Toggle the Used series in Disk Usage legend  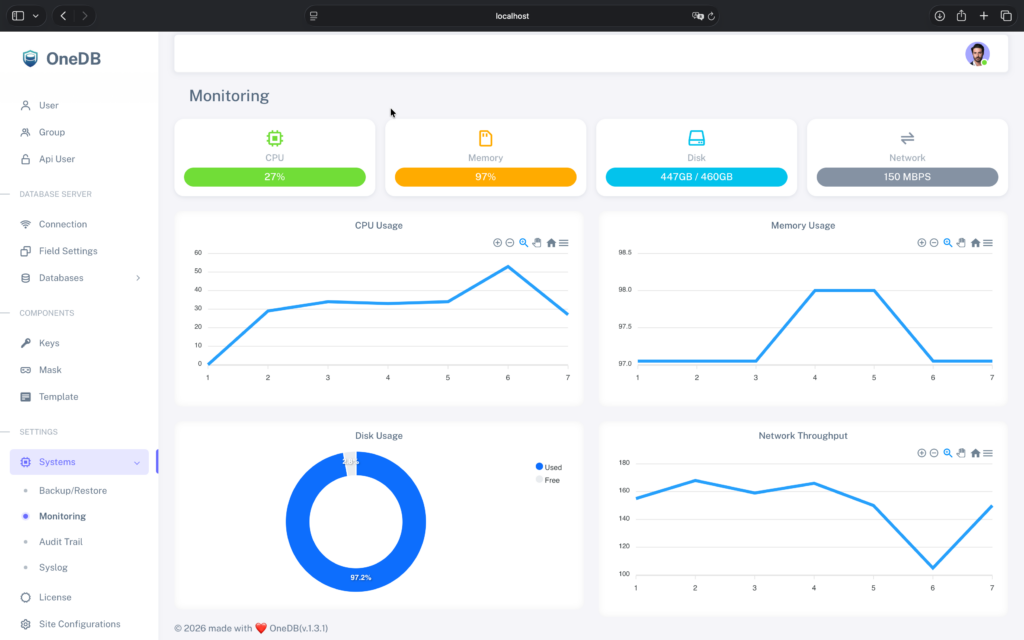point(547,467)
